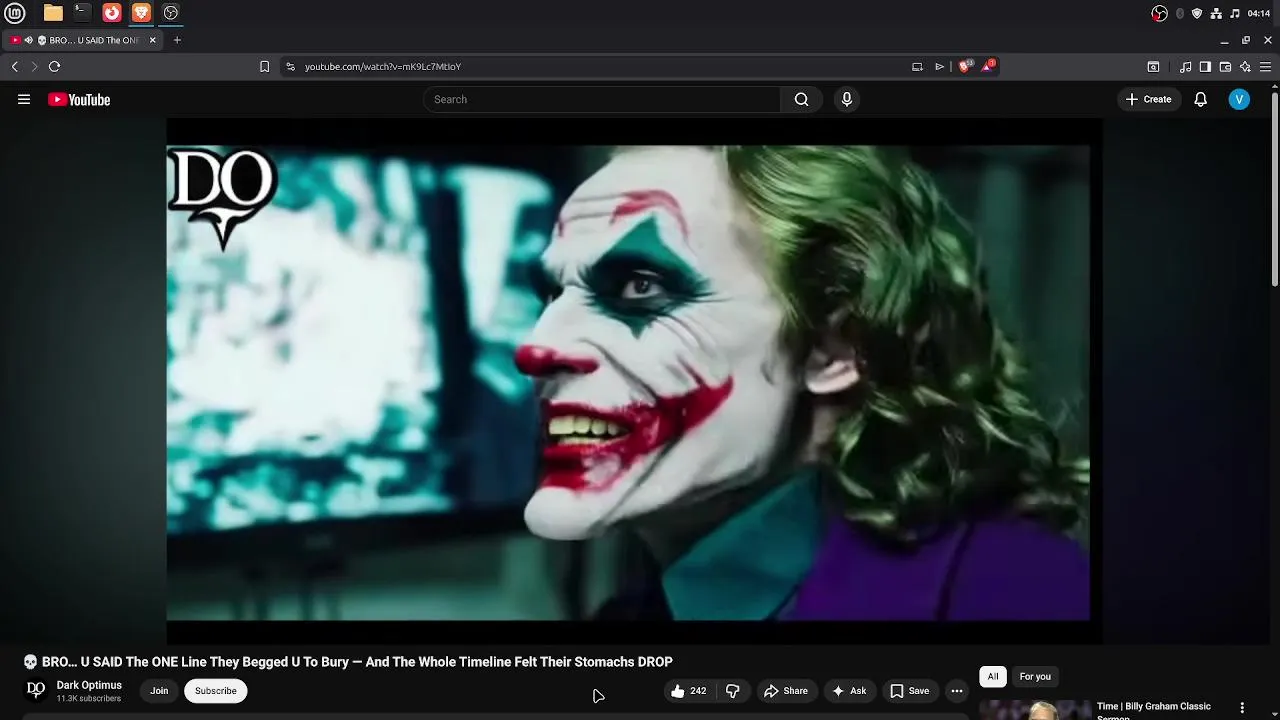
Task: Close the YouTube tab
Action: (153, 40)
